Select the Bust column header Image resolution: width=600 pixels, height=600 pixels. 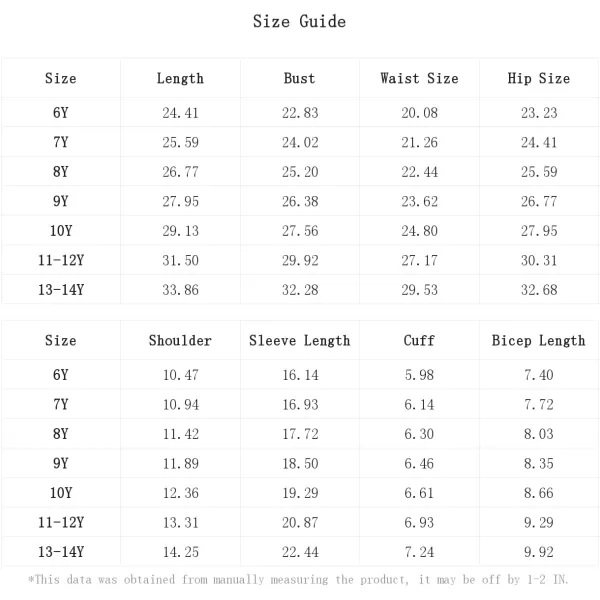[300, 78]
